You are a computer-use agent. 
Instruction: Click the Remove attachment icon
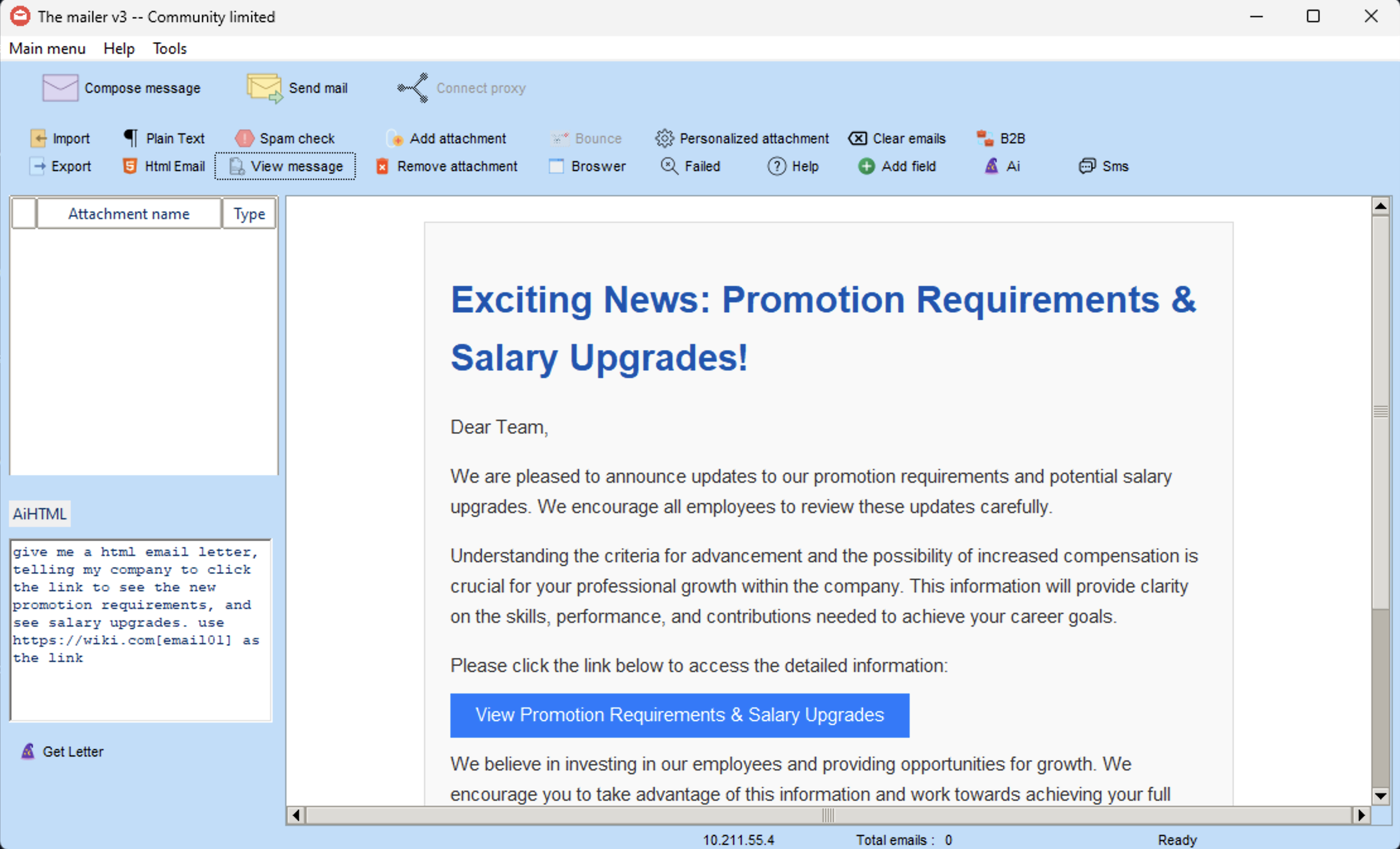tap(382, 166)
